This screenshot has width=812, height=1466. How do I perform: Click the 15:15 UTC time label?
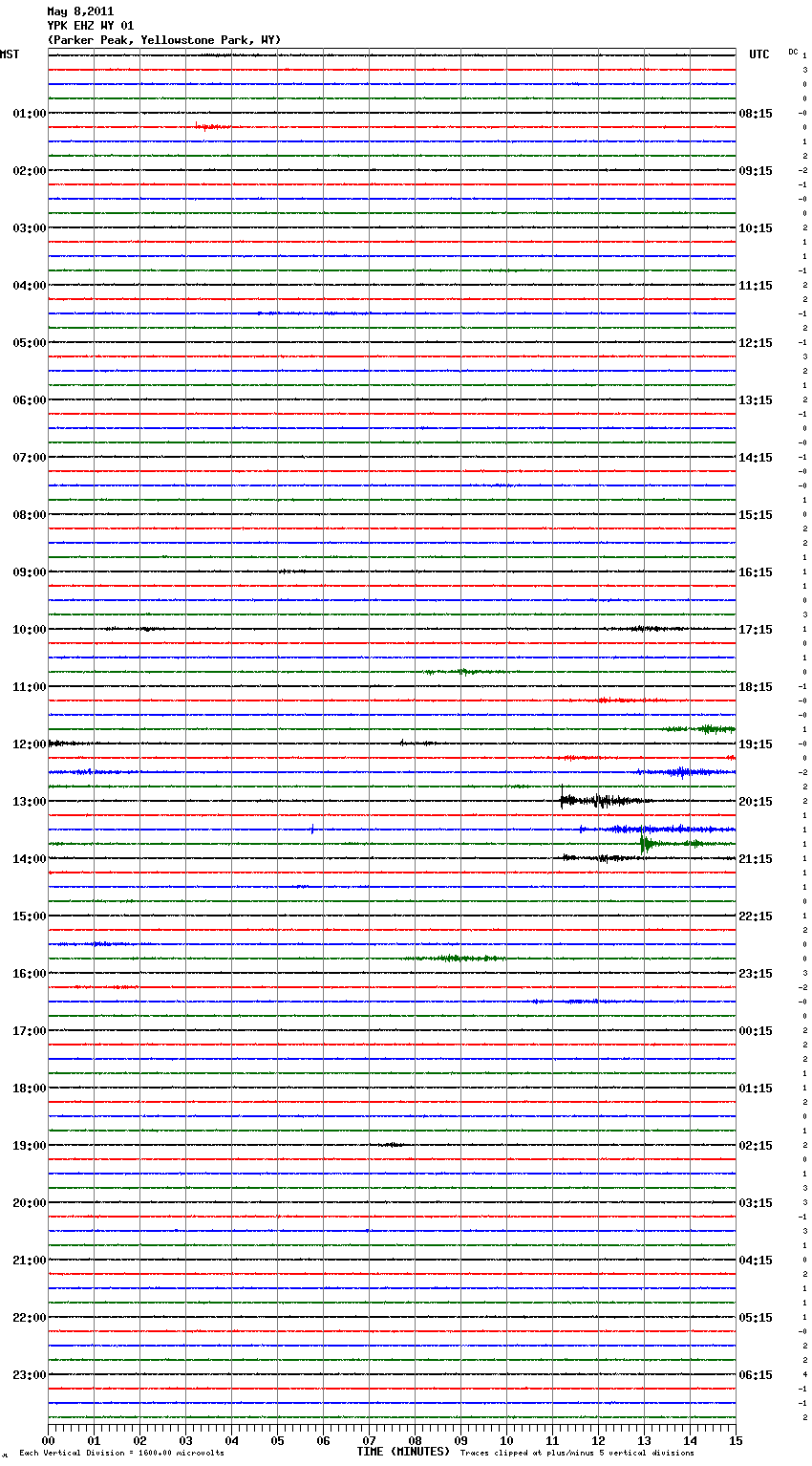coord(756,515)
